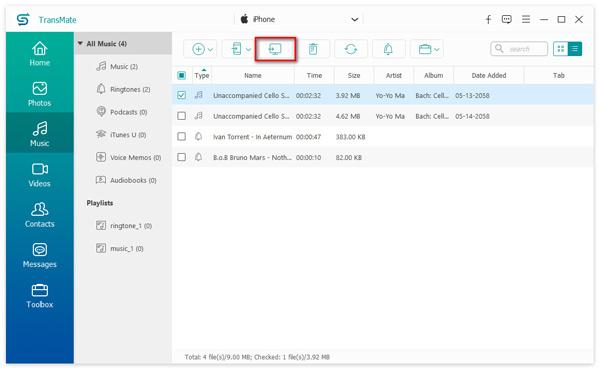Sort by the Artist column header
Image resolution: width=600 pixels, height=370 pixels.
pos(394,75)
